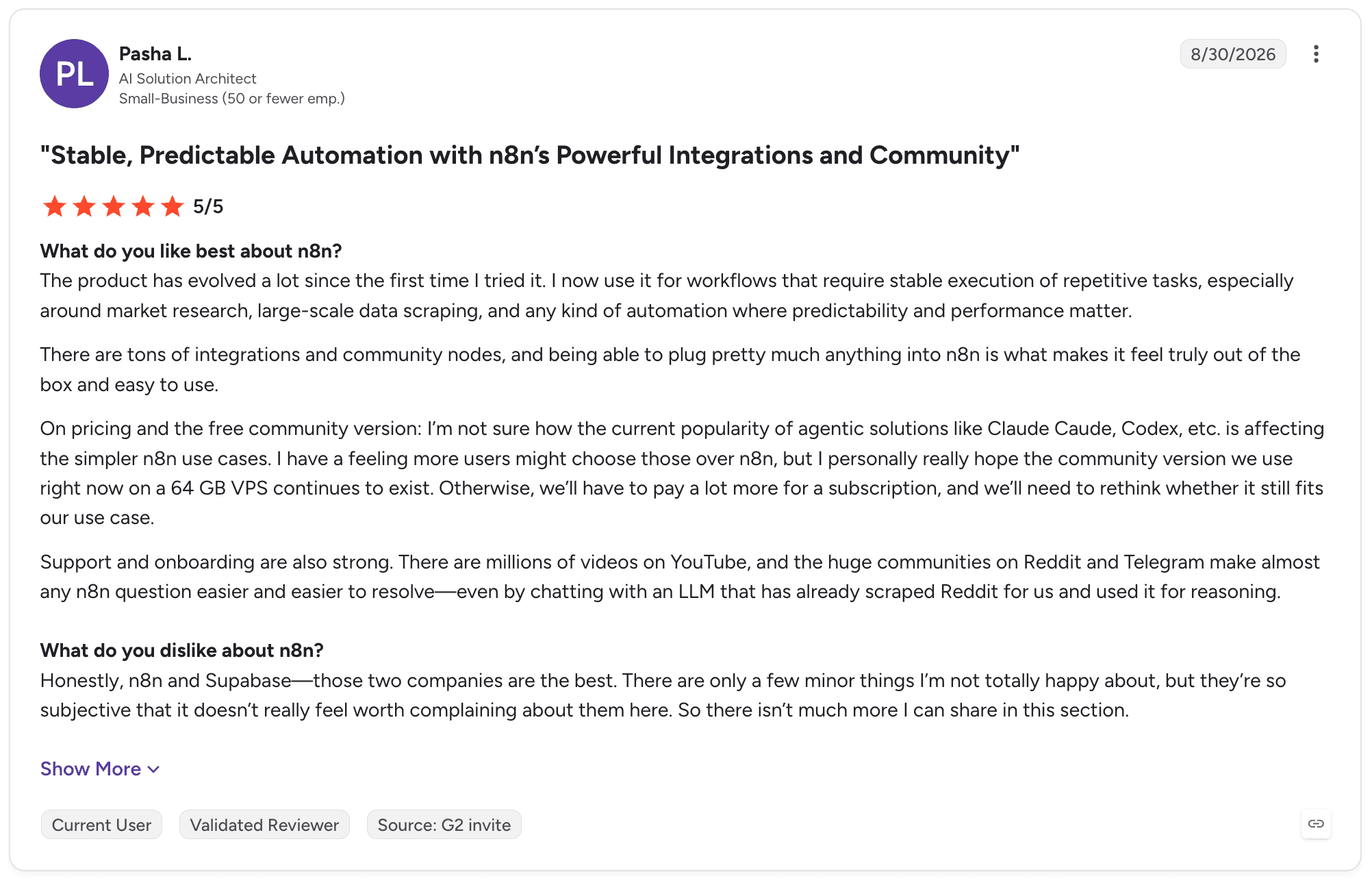The image size is (1372, 885).
Task: Click the fifth rating star
Action: (x=173, y=206)
